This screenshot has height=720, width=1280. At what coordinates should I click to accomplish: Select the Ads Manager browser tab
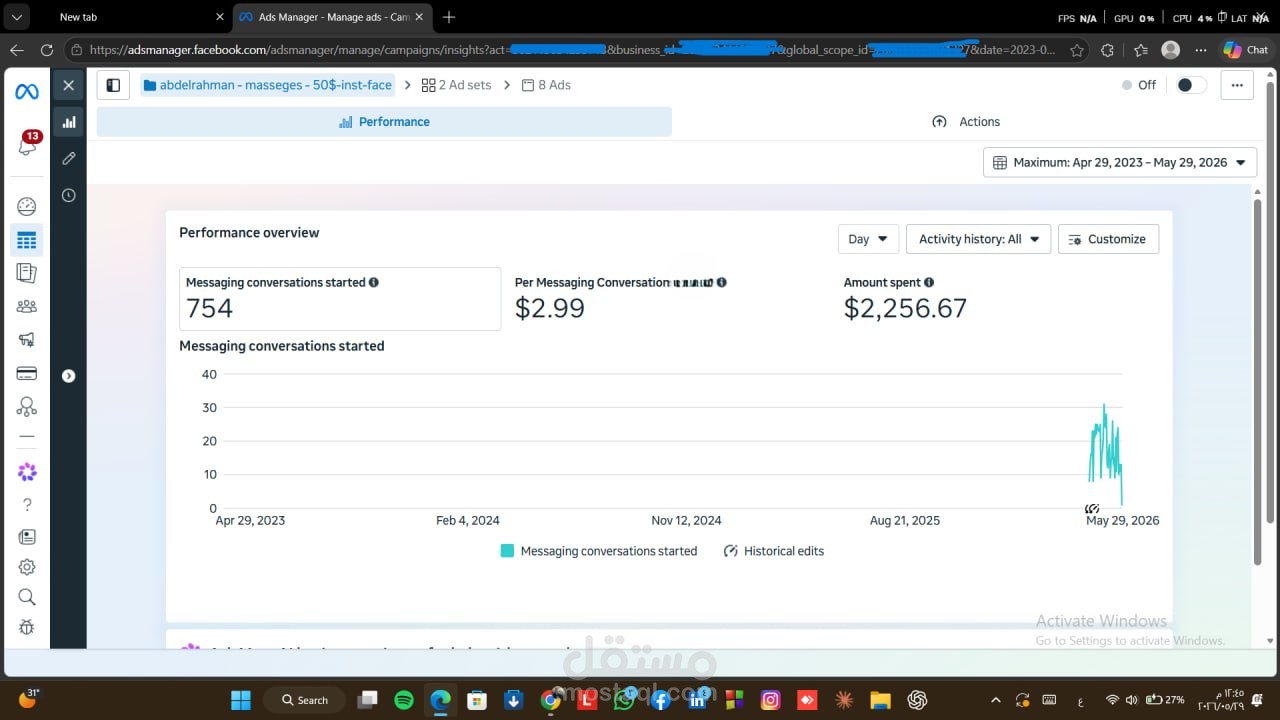point(332,17)
